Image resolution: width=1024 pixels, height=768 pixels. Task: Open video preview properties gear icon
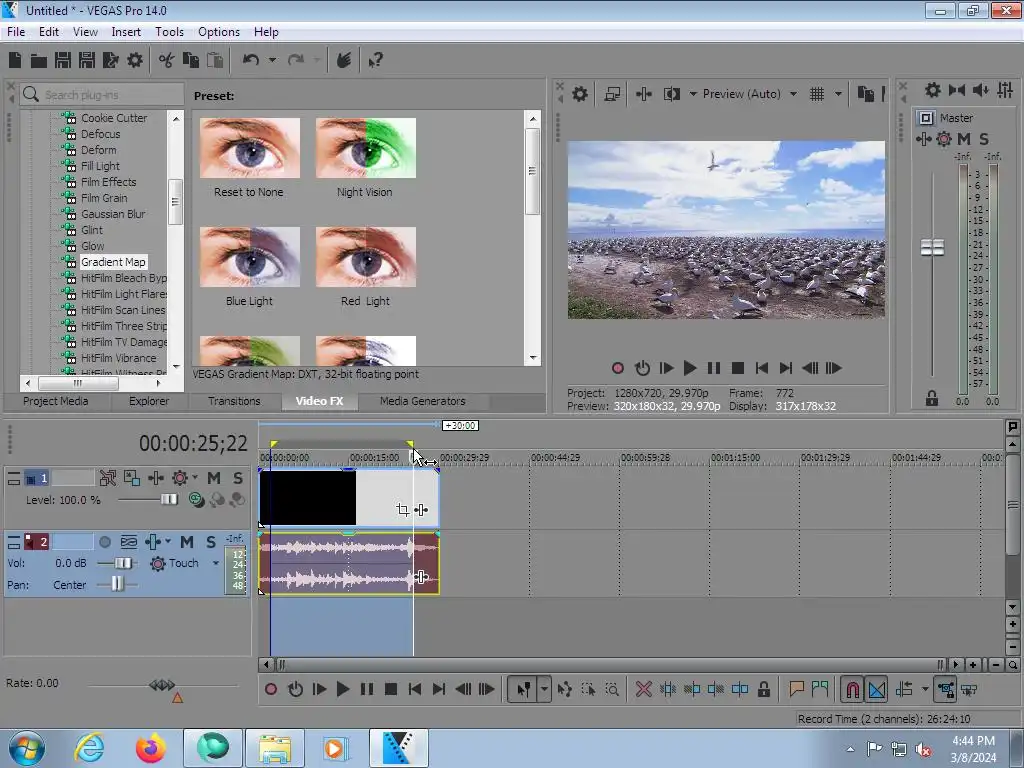pyautogui.click(x=580, y=94)
